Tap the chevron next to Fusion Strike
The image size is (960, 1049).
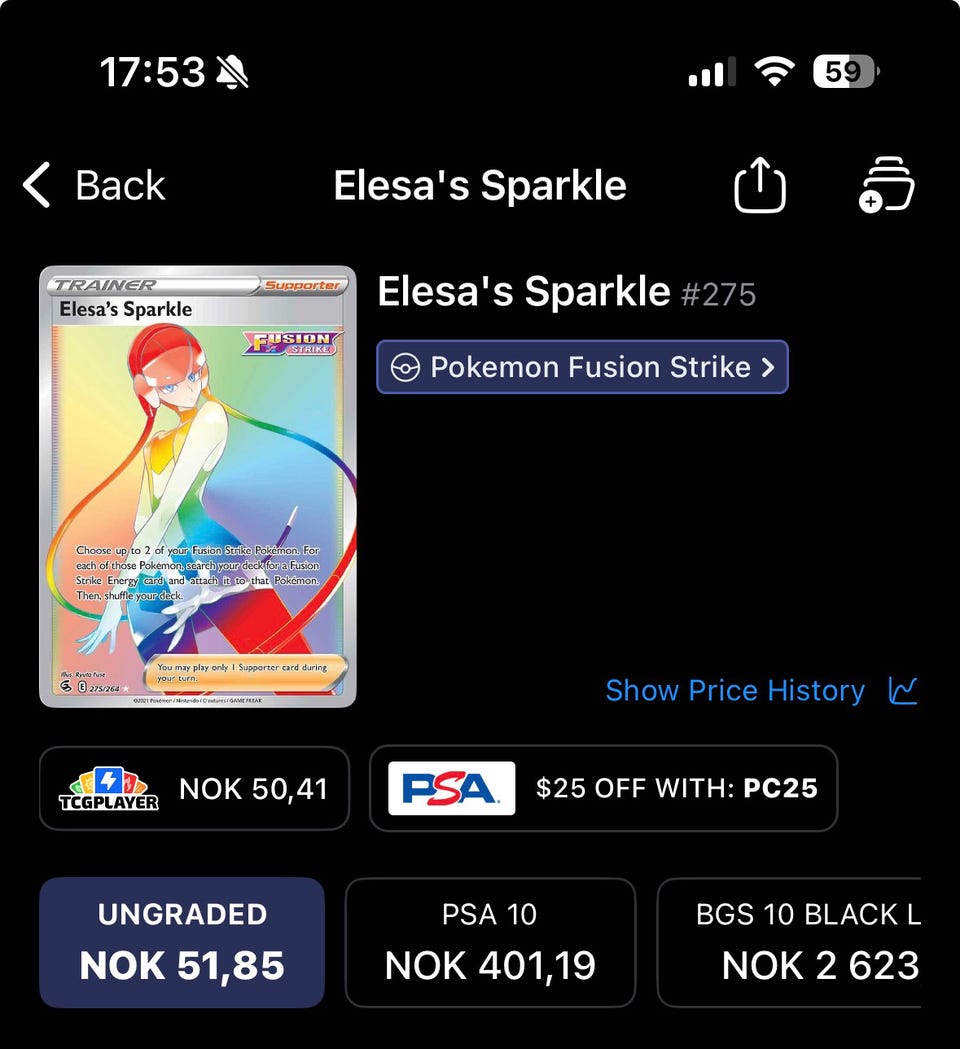768,367
